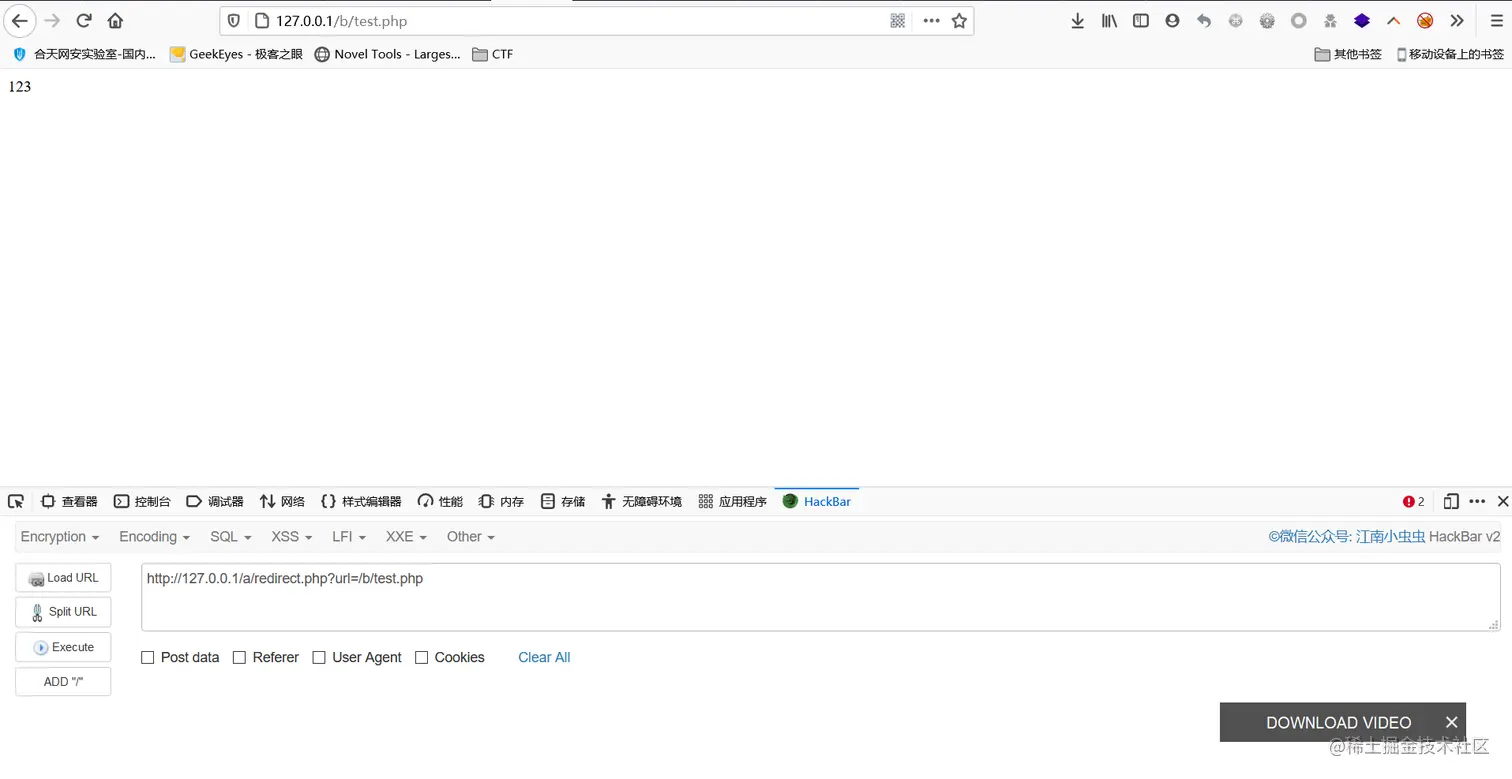Open the XXE dropdown menu
The height and width of the screenshot is (779, 1512).
(406, 537)
